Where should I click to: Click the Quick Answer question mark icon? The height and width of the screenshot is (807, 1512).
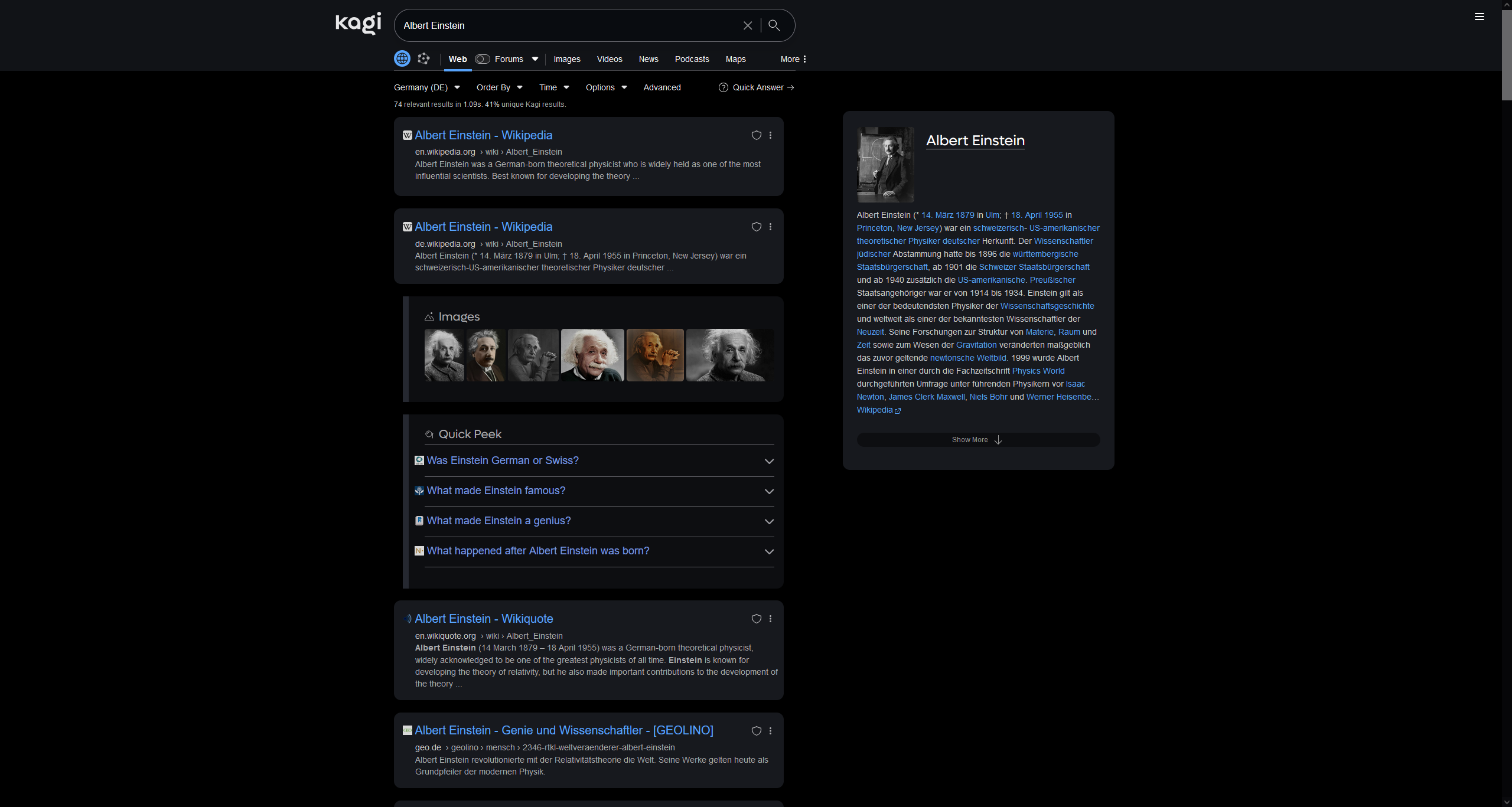(x=724, y=87)
